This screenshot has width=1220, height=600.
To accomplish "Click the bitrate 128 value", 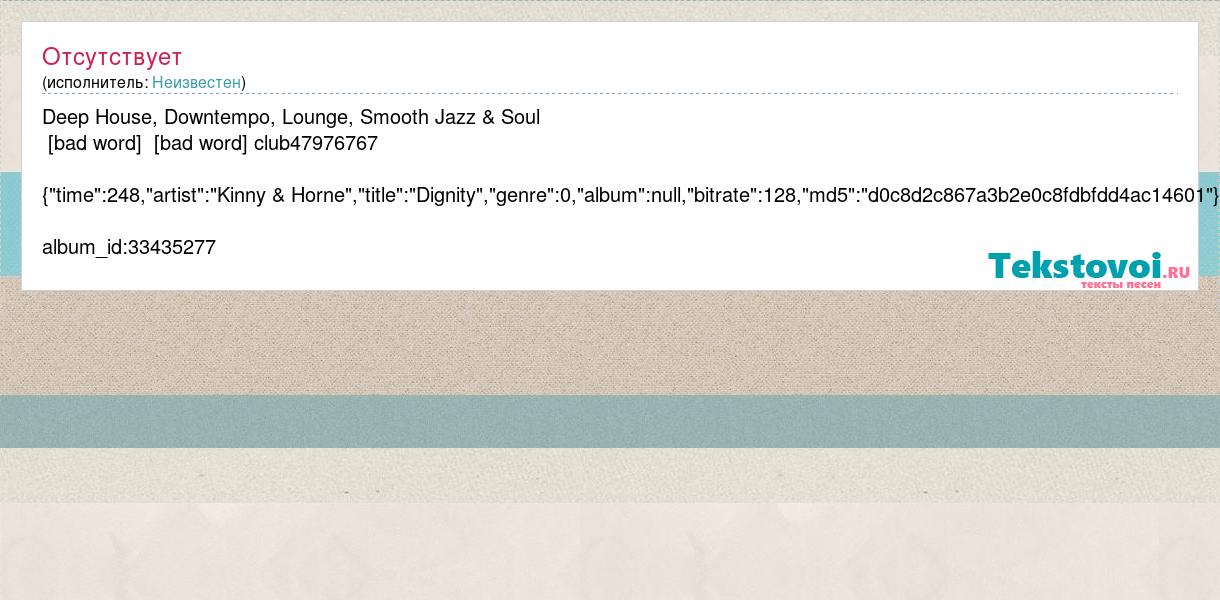I will (x=780, y=195).
